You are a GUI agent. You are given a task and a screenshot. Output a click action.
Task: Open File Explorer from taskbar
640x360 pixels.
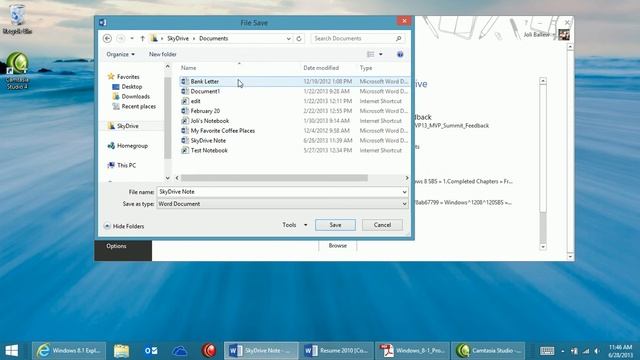(x=121, y=351)
